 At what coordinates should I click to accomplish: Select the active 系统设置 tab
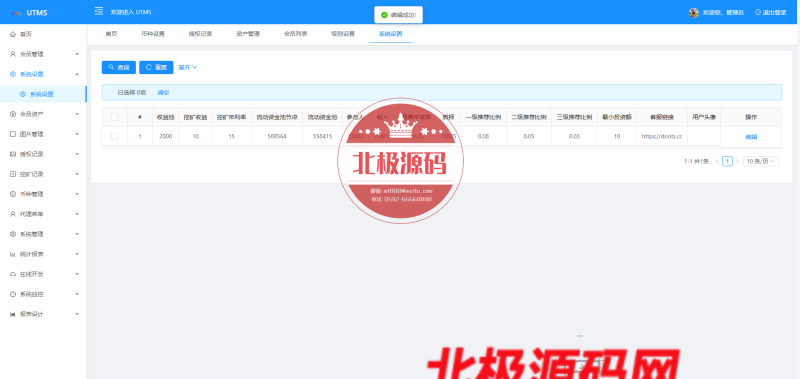390,34
